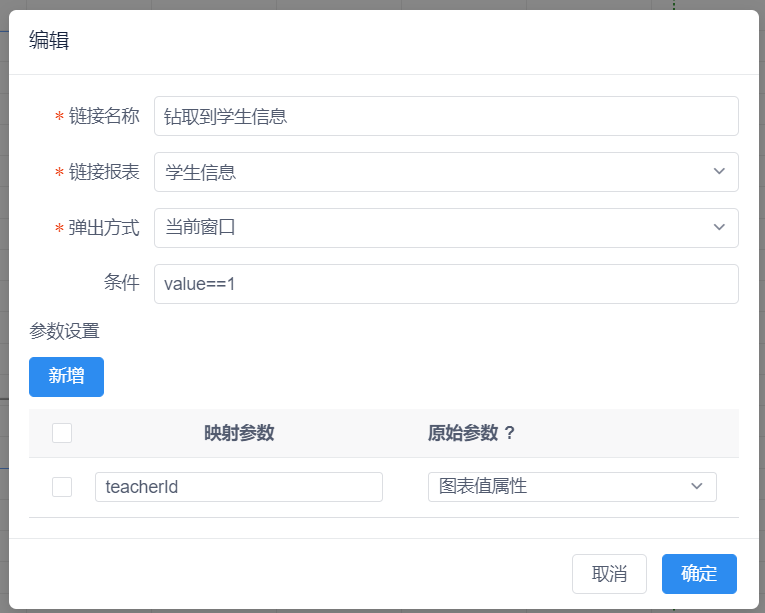The height and width of the screenshot is (613, 765).
Task: Click the 确定 button
Action: coord(699,573)
